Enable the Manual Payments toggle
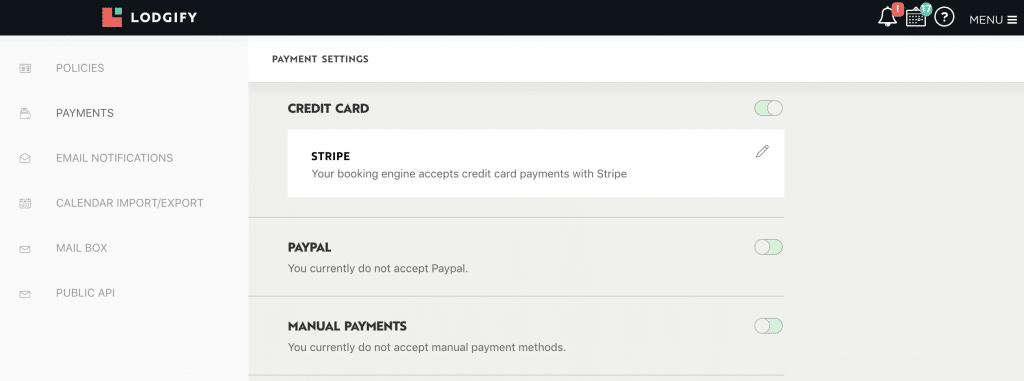Viewport: 1024px width, 381px height. pos(768,325)
